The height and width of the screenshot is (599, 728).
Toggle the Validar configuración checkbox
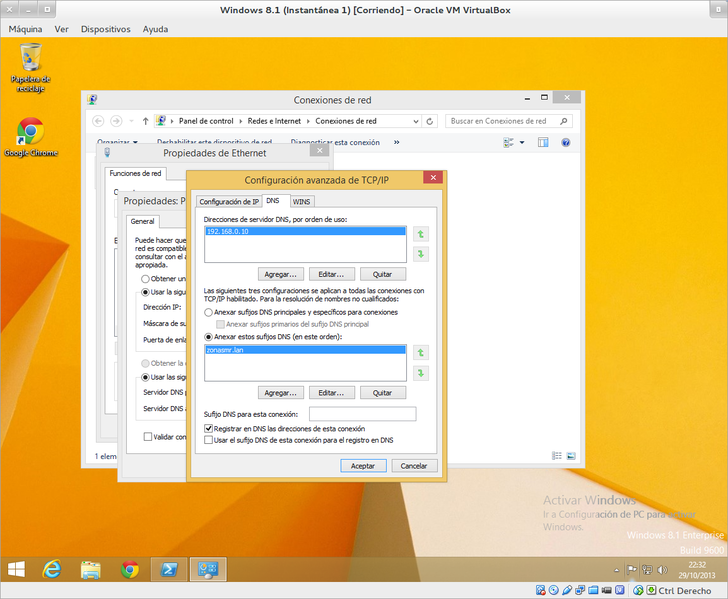point(148,436)
